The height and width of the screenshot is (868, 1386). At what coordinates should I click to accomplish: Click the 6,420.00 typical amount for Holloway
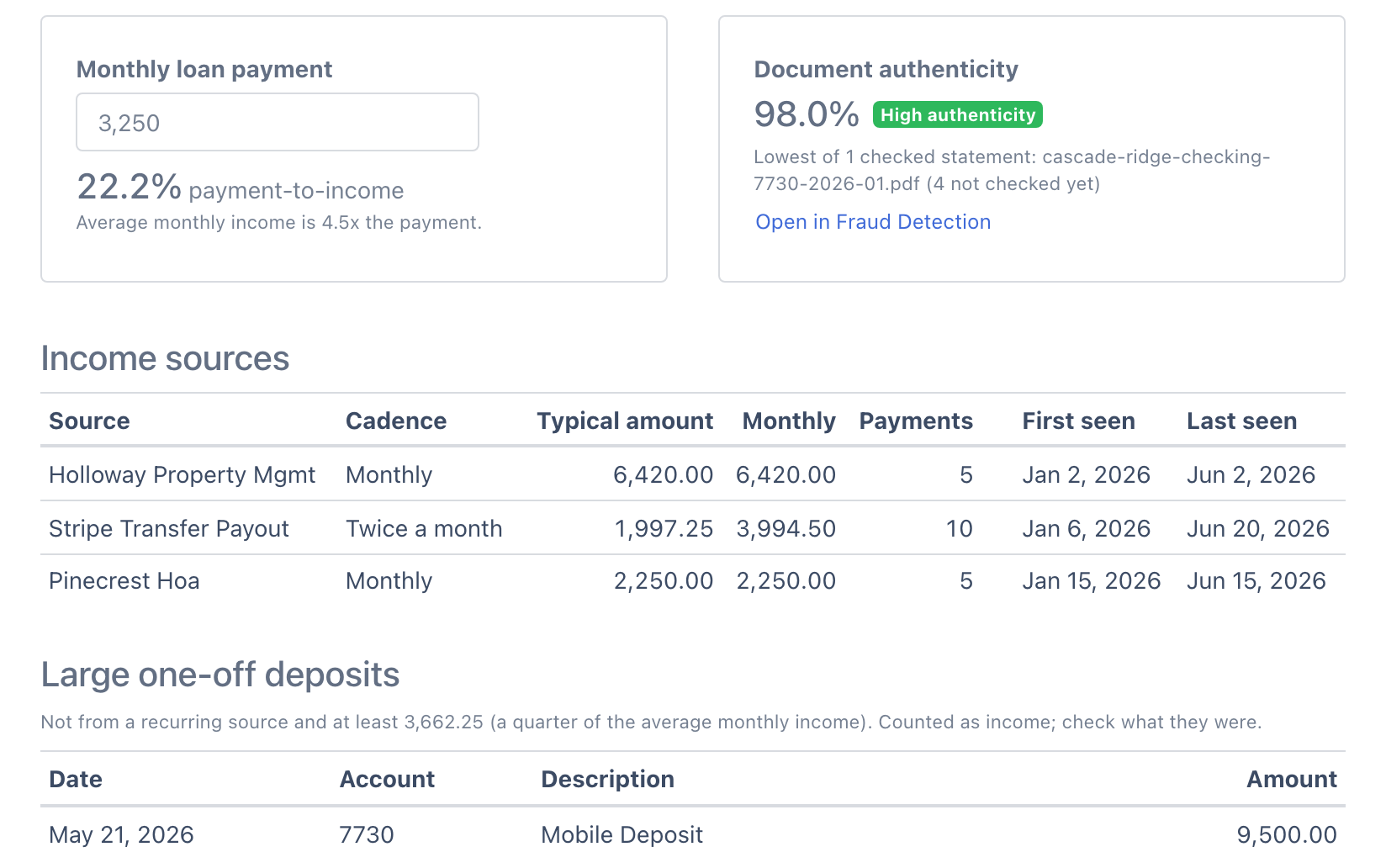coord(664,474)
